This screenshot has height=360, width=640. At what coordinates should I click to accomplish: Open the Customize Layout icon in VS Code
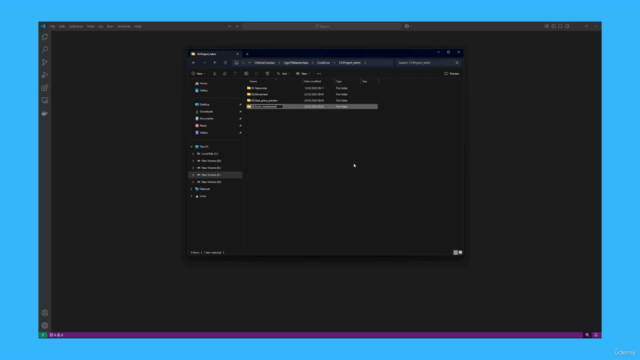[547, 26]
